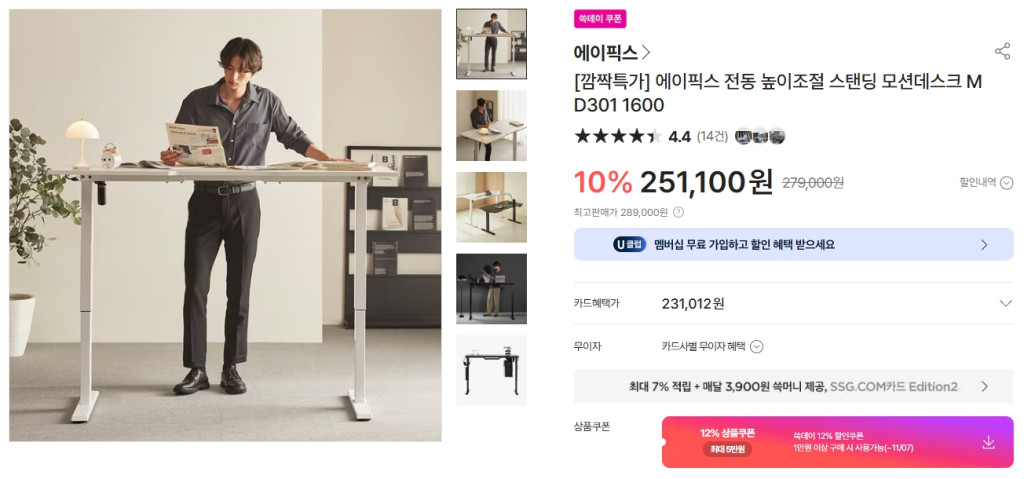Expand the 할인내역 discount details

pos(986,183)
